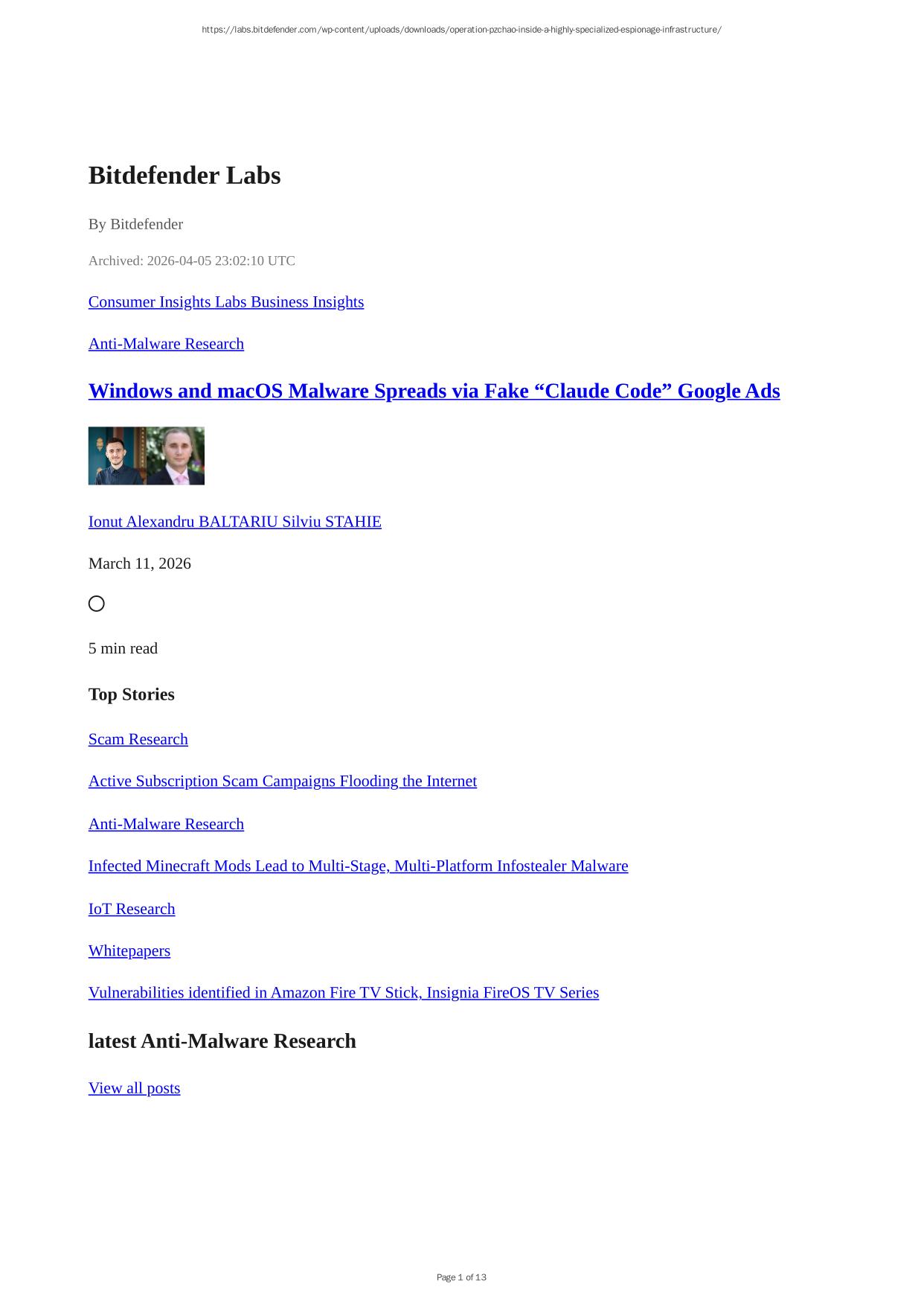The height and width of the screenshot is (1307, 924).
Task: Click the circle clock icon below the date
Action: tap(97, 604)
